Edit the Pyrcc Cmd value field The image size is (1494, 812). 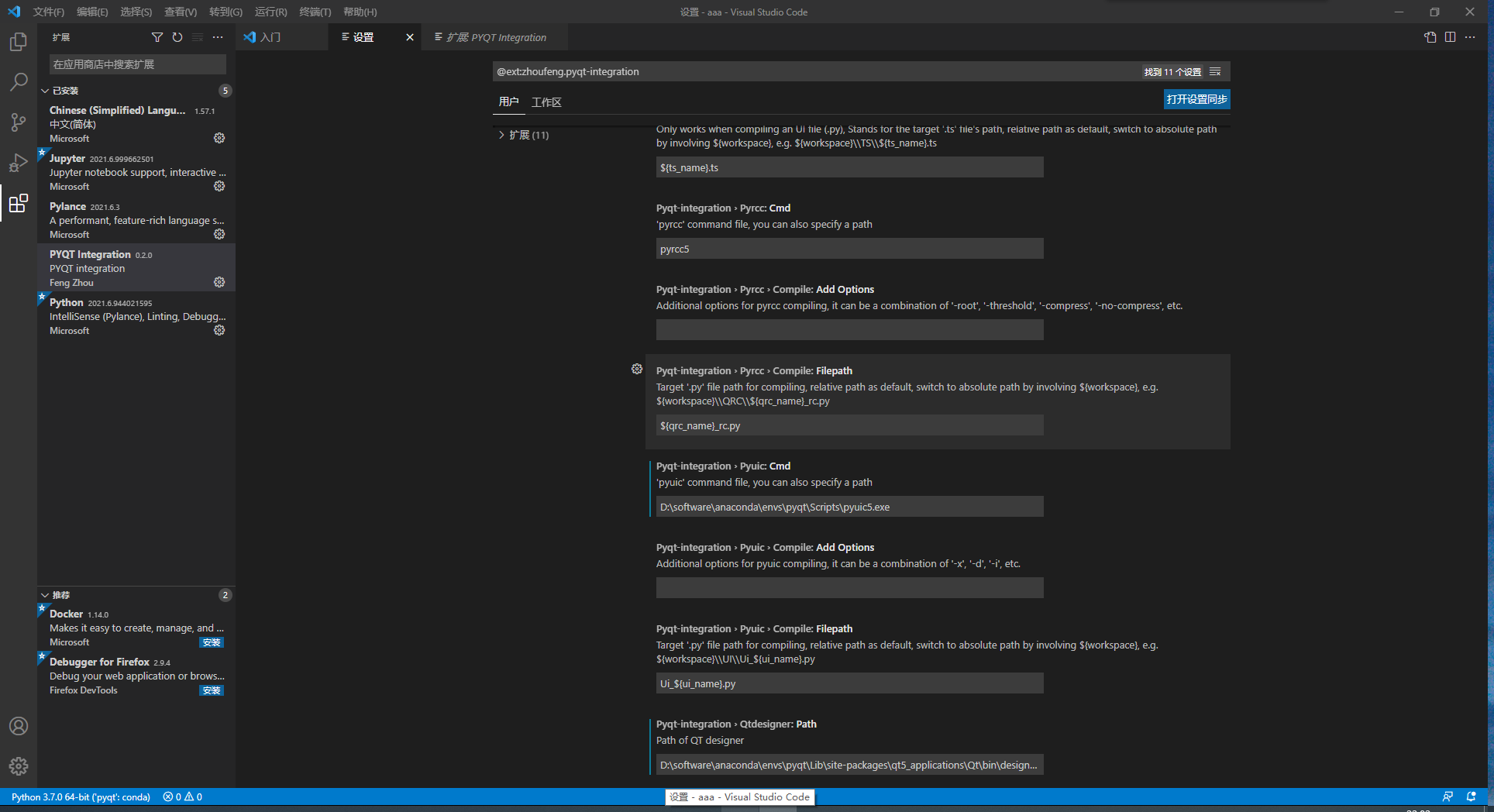coord(849,249)
